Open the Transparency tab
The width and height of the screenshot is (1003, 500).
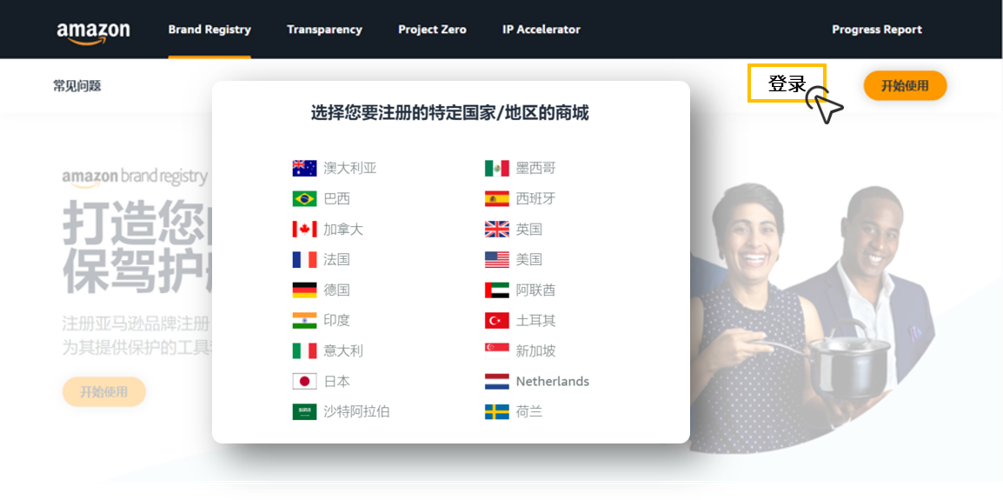324,29
